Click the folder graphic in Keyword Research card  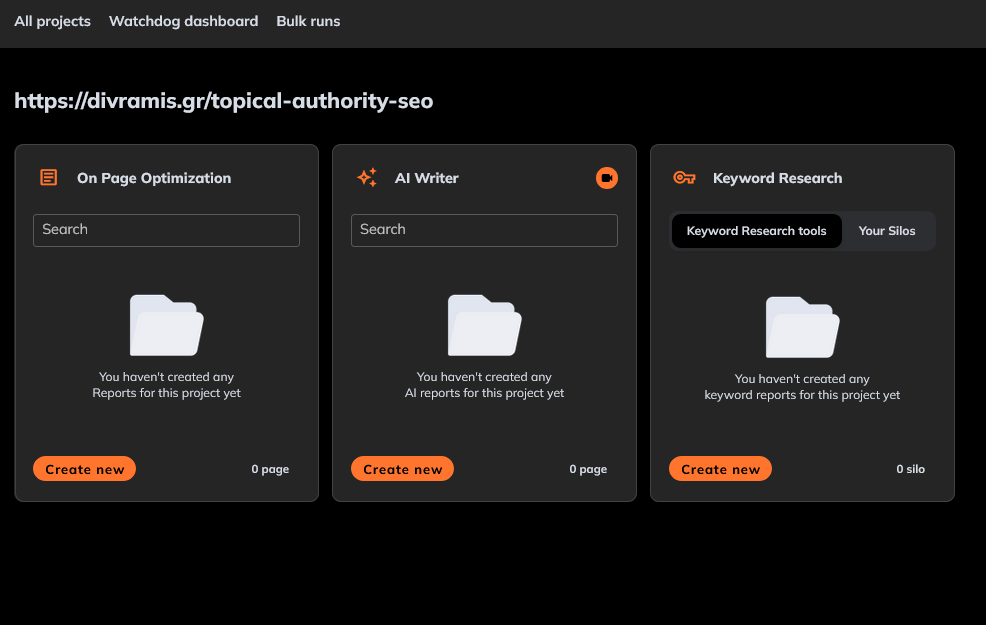(802, 327)
